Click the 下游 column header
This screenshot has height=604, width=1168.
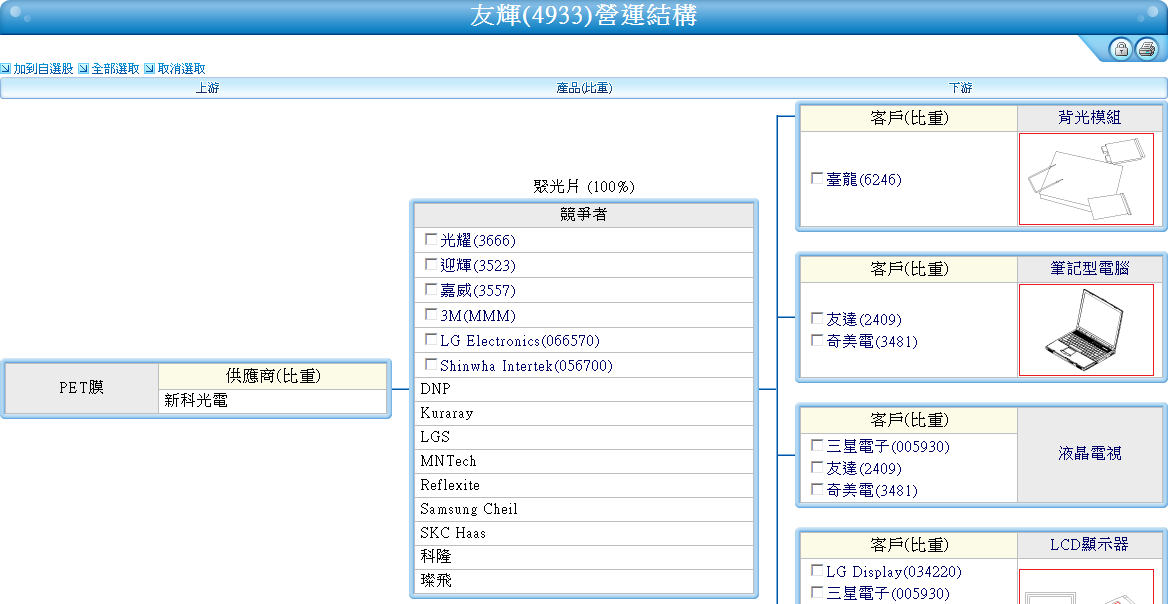(961, 88)
